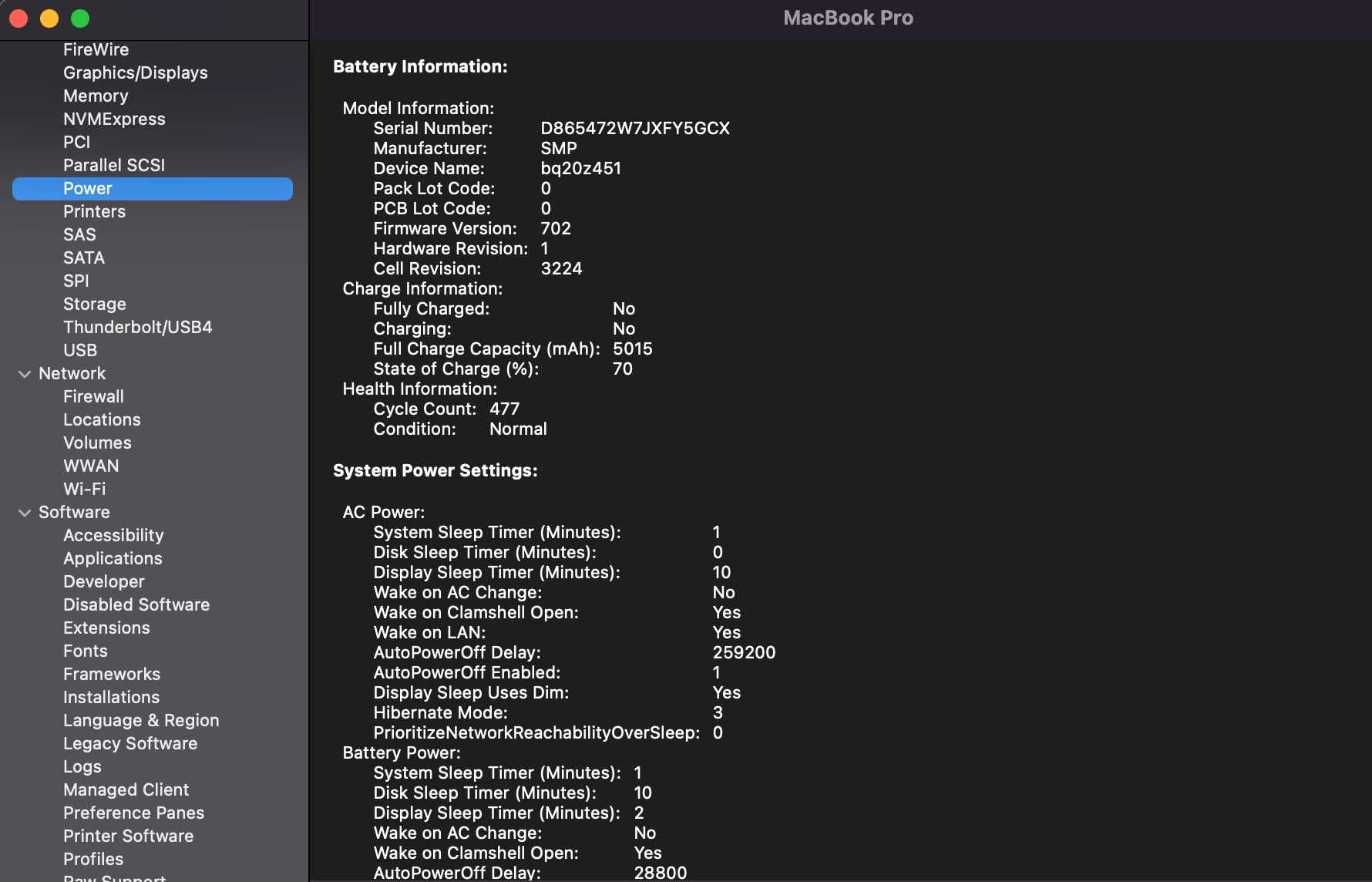
Task: Click the System Power Settings heading
Action: click(435, 470)
